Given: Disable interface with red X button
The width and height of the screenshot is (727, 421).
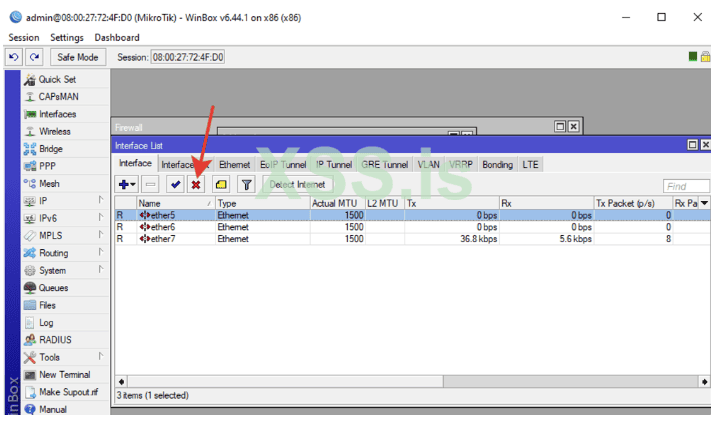Looking at the screenshot, I should pos(196,185).
